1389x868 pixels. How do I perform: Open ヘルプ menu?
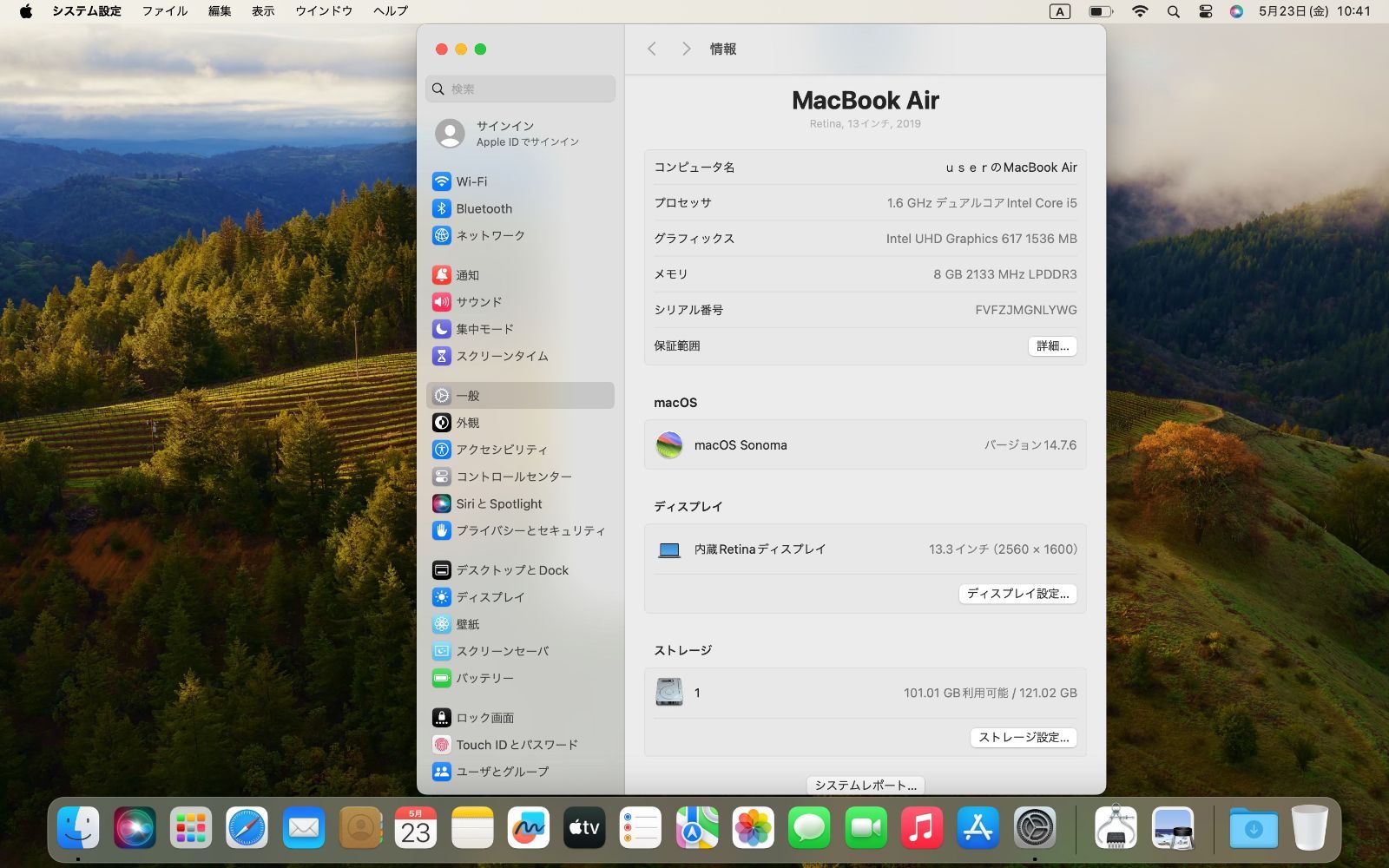(391, 11)
